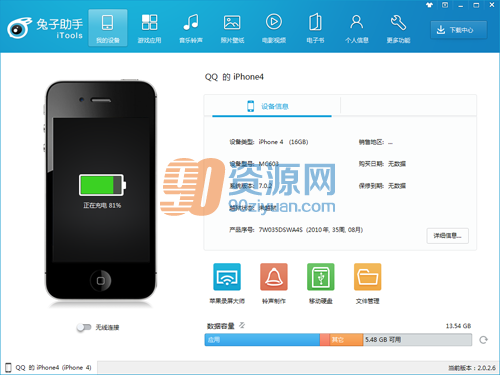
Task: Switch to the 设备信息 tab
Action: [x=268, y=106]
